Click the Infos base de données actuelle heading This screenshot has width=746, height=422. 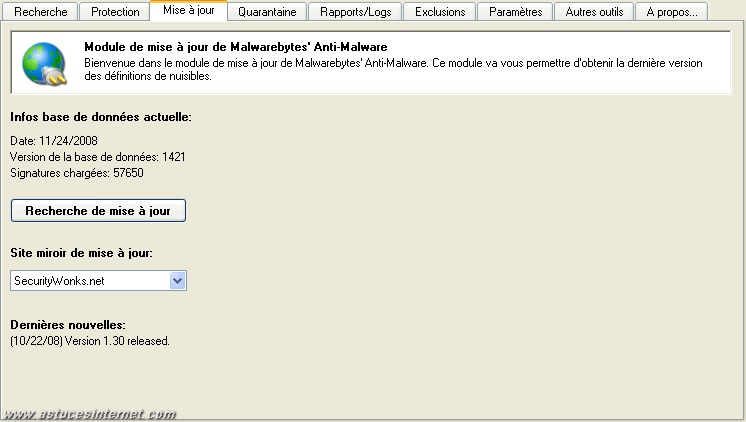(x=101, y=117)
